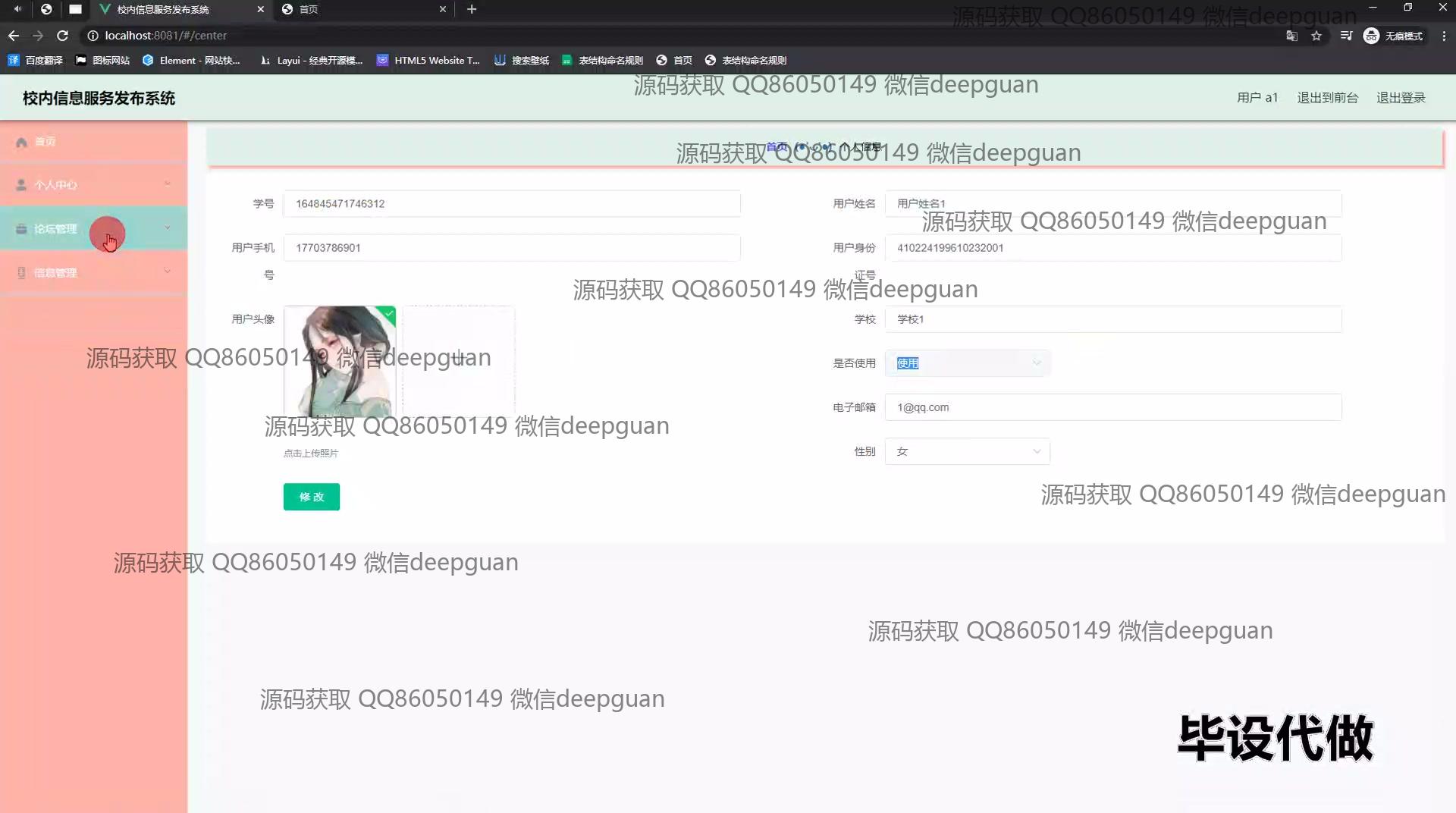Click the 退出到前台 link

pyautogui.click(x=1327, y=98)
